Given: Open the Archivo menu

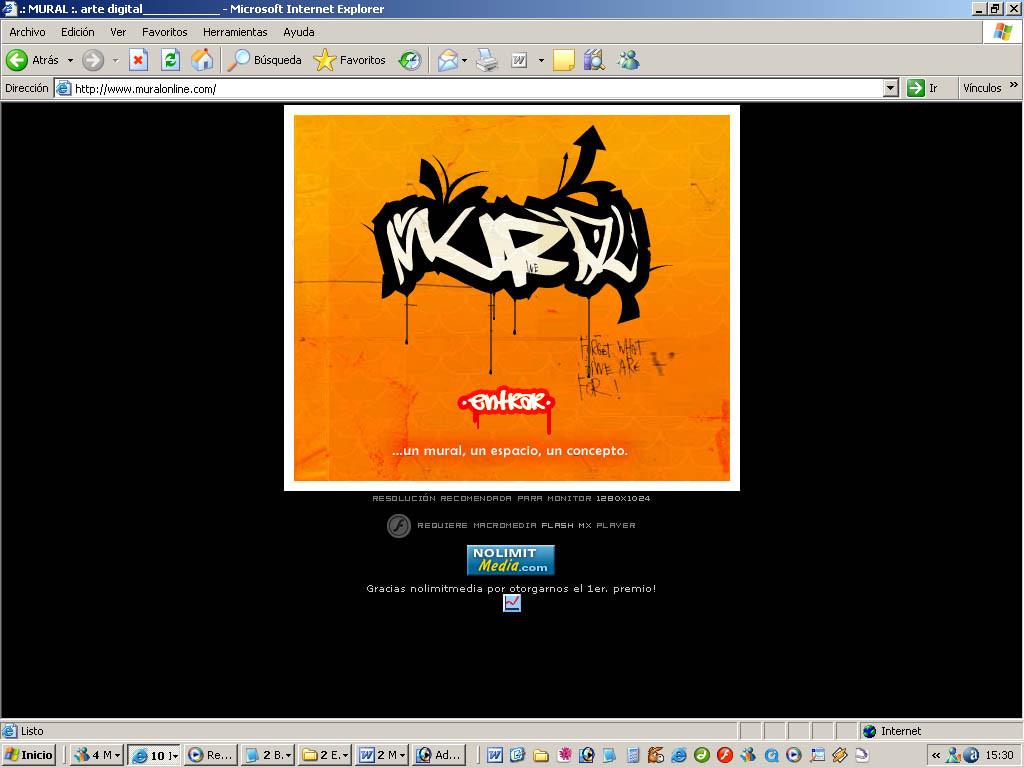Looking at the screenshot, I should 27,32.
